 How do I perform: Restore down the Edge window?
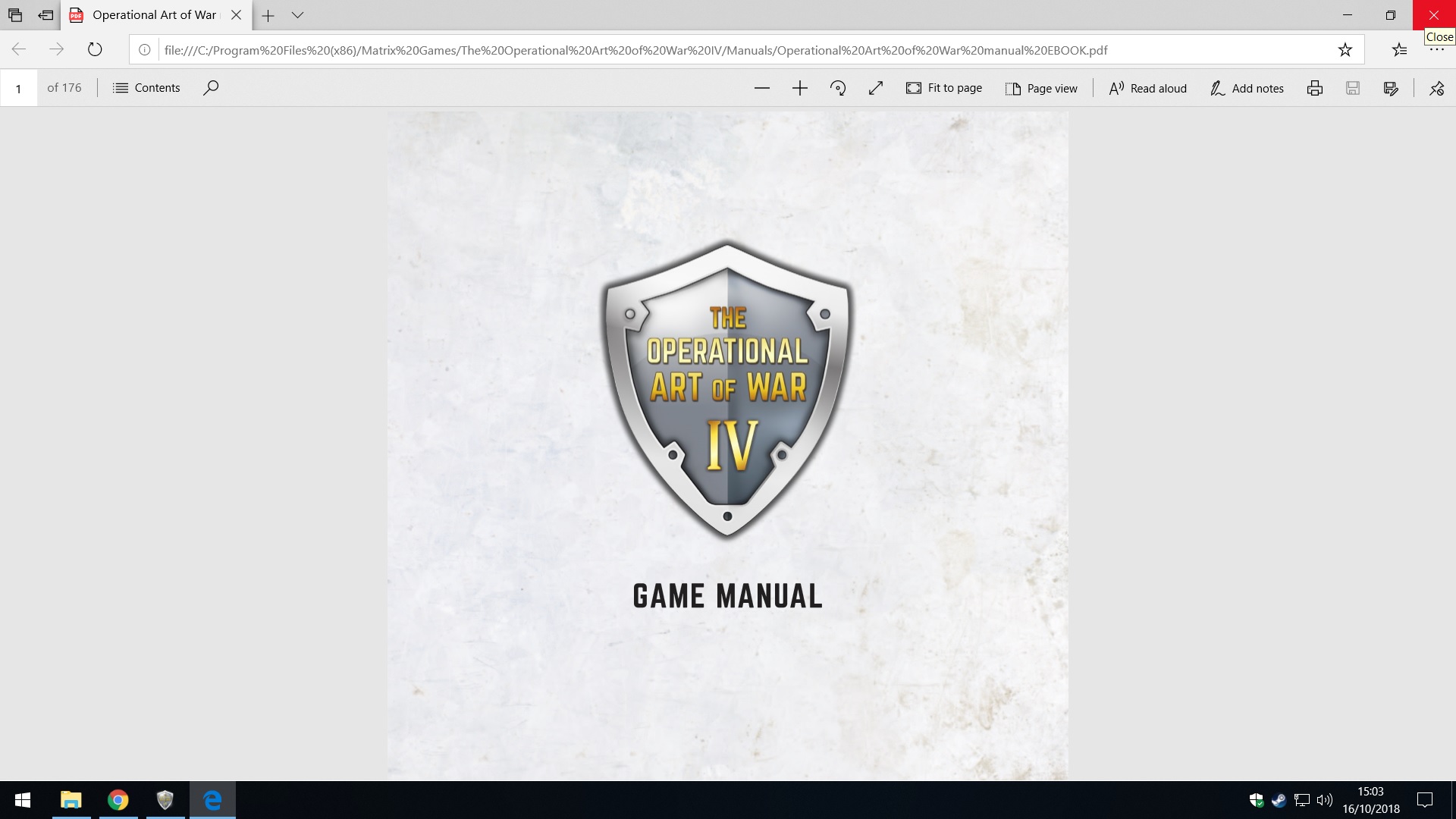click(1391, 15)
